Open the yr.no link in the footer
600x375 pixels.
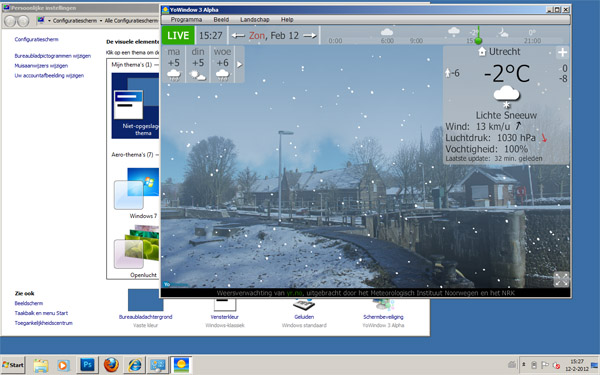(294, 293)
